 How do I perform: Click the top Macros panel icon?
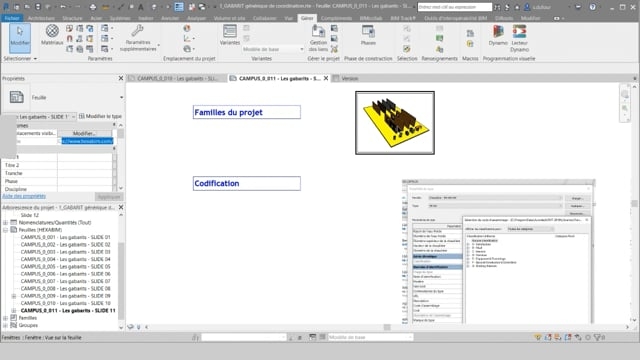point(470,33)
